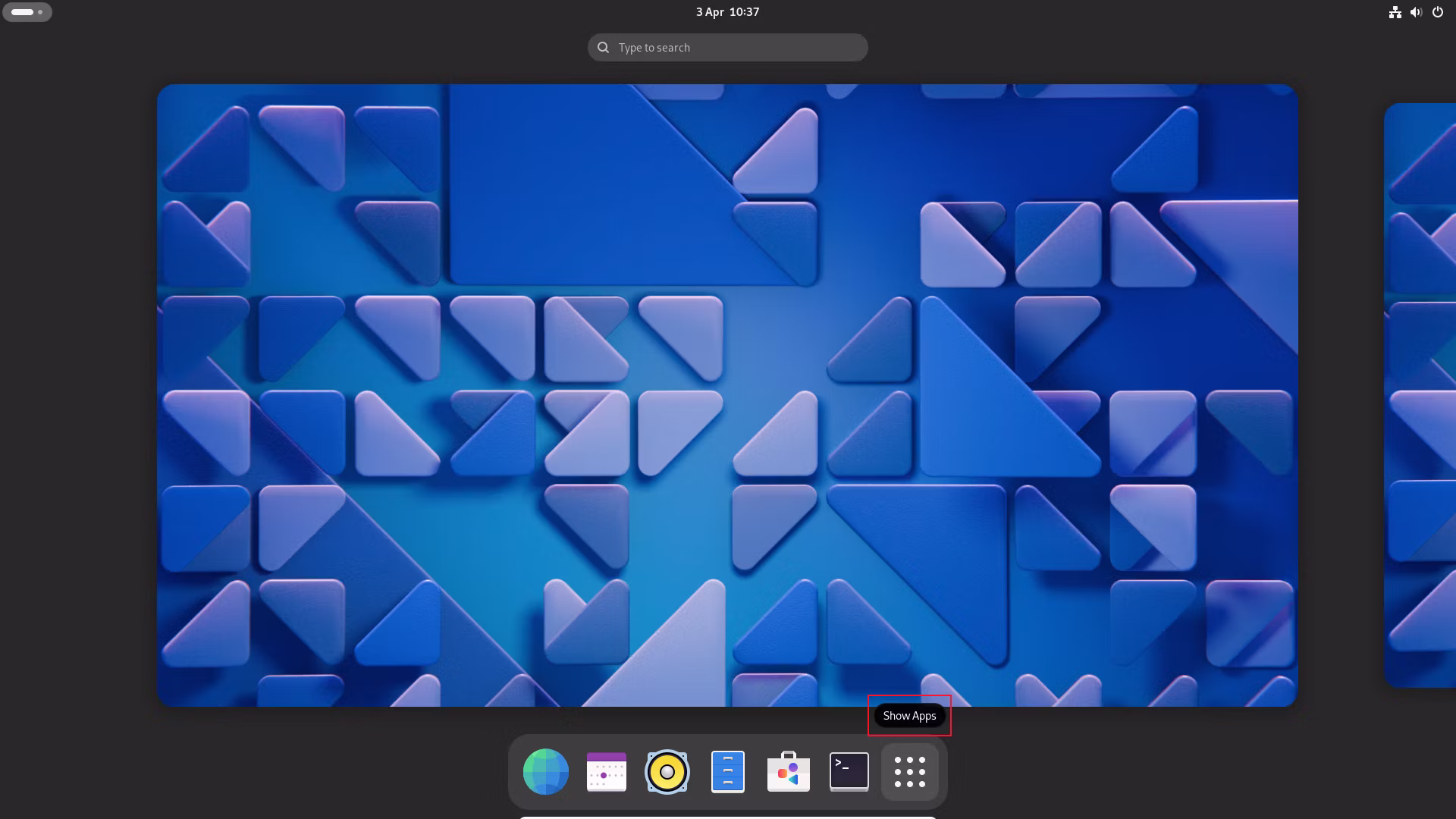Viewport: 1456px width, 819px height.
Task: Switch to the second workspace on right edge
Action: click(x=1420, y=395)
